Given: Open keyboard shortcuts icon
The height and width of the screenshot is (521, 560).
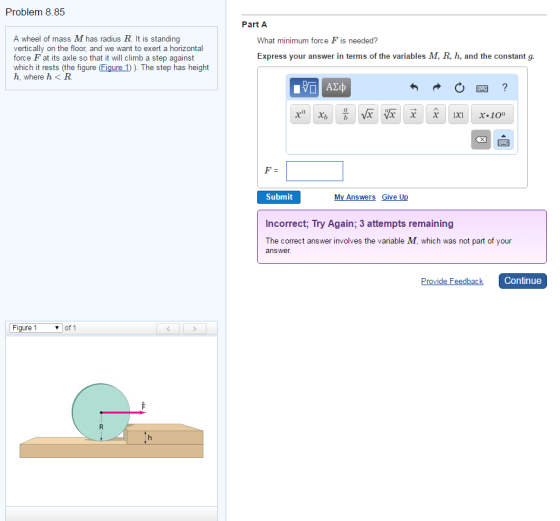Looking at the screenshot, I should click(482, 88).
